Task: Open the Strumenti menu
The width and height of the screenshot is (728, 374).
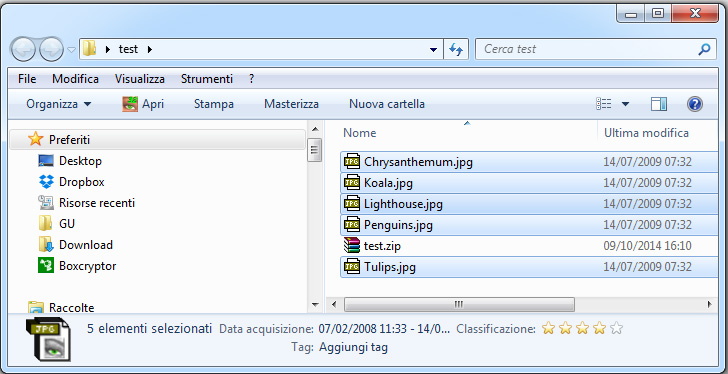Action: tap(207, 79)
